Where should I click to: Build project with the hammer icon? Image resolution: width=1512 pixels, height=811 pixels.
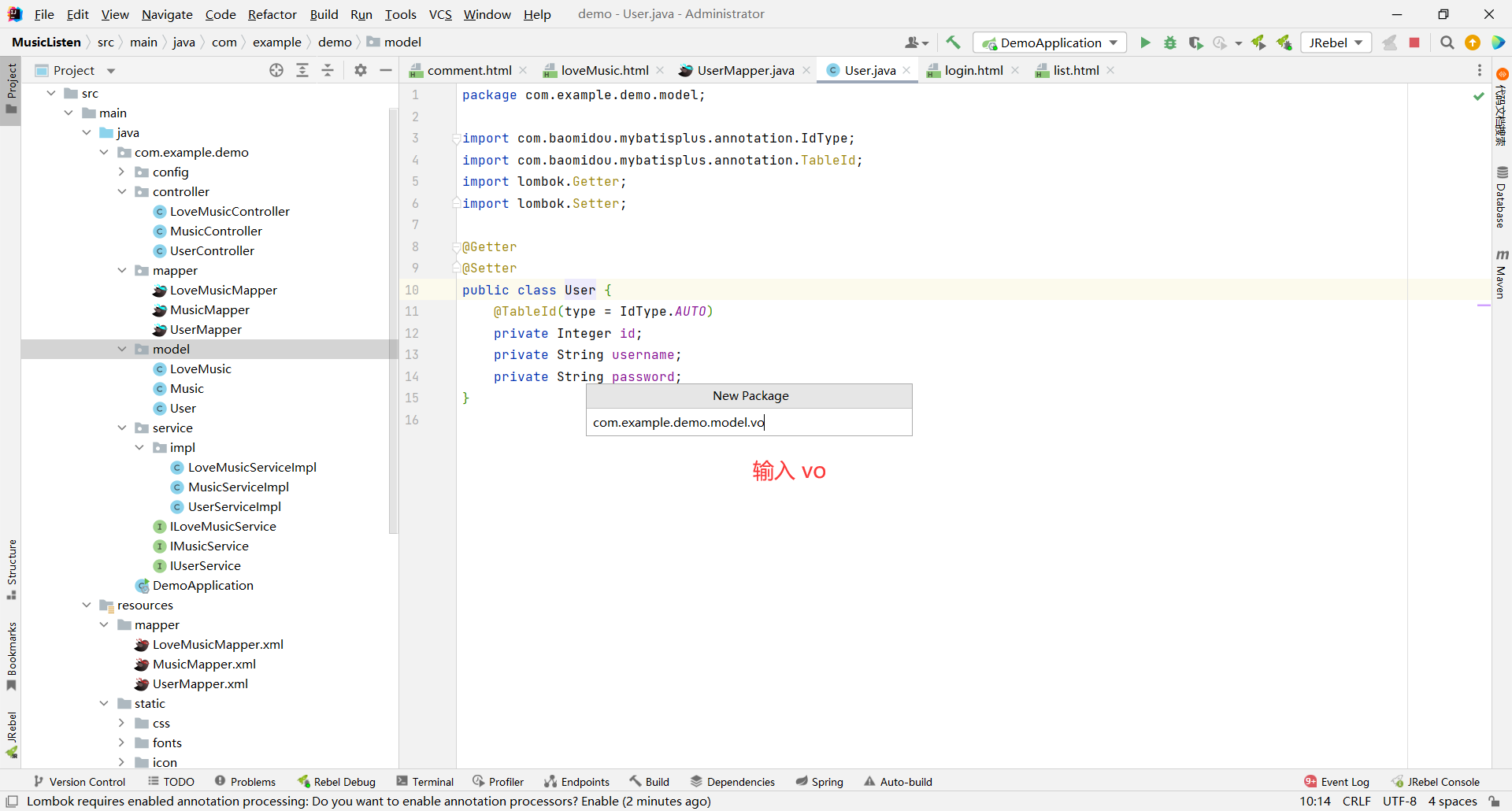tap(953, 43)
